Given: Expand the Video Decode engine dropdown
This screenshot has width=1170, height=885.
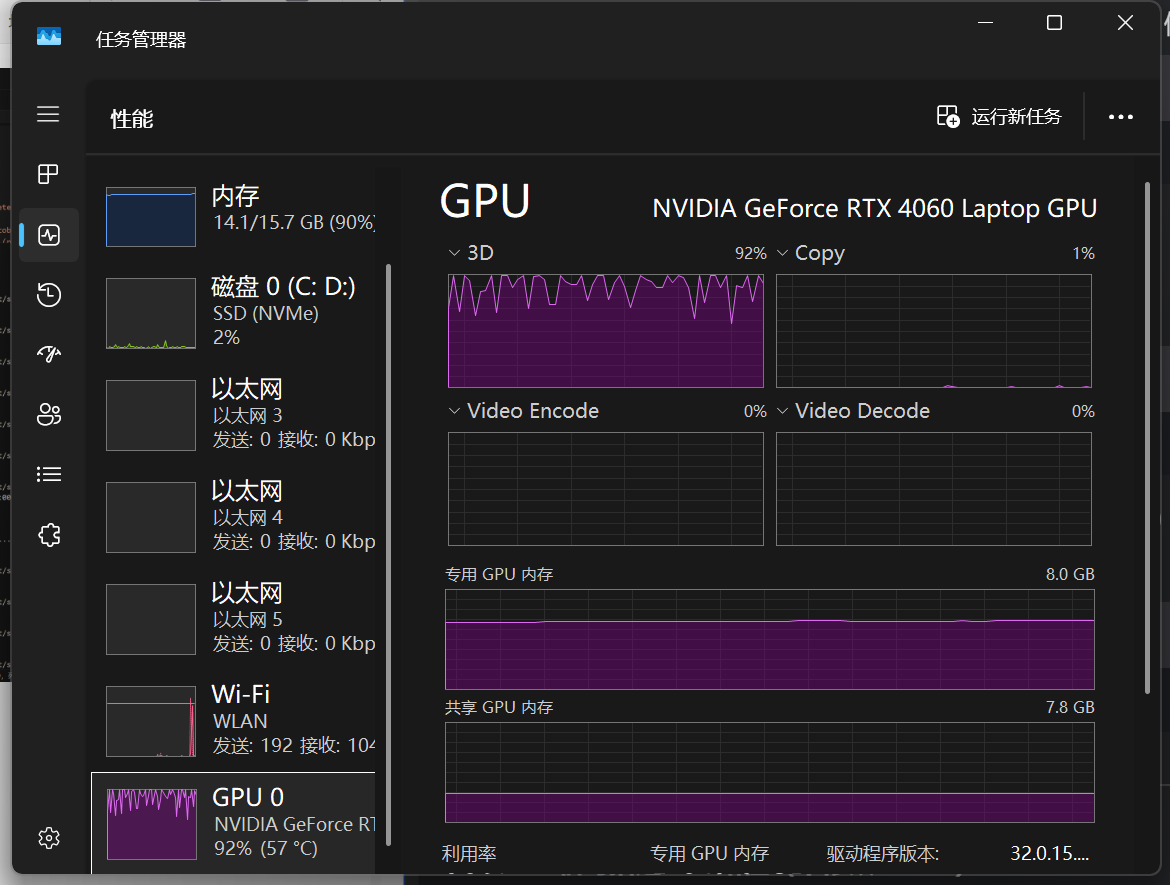Looking at the screenshot, I should coord(782,411).
